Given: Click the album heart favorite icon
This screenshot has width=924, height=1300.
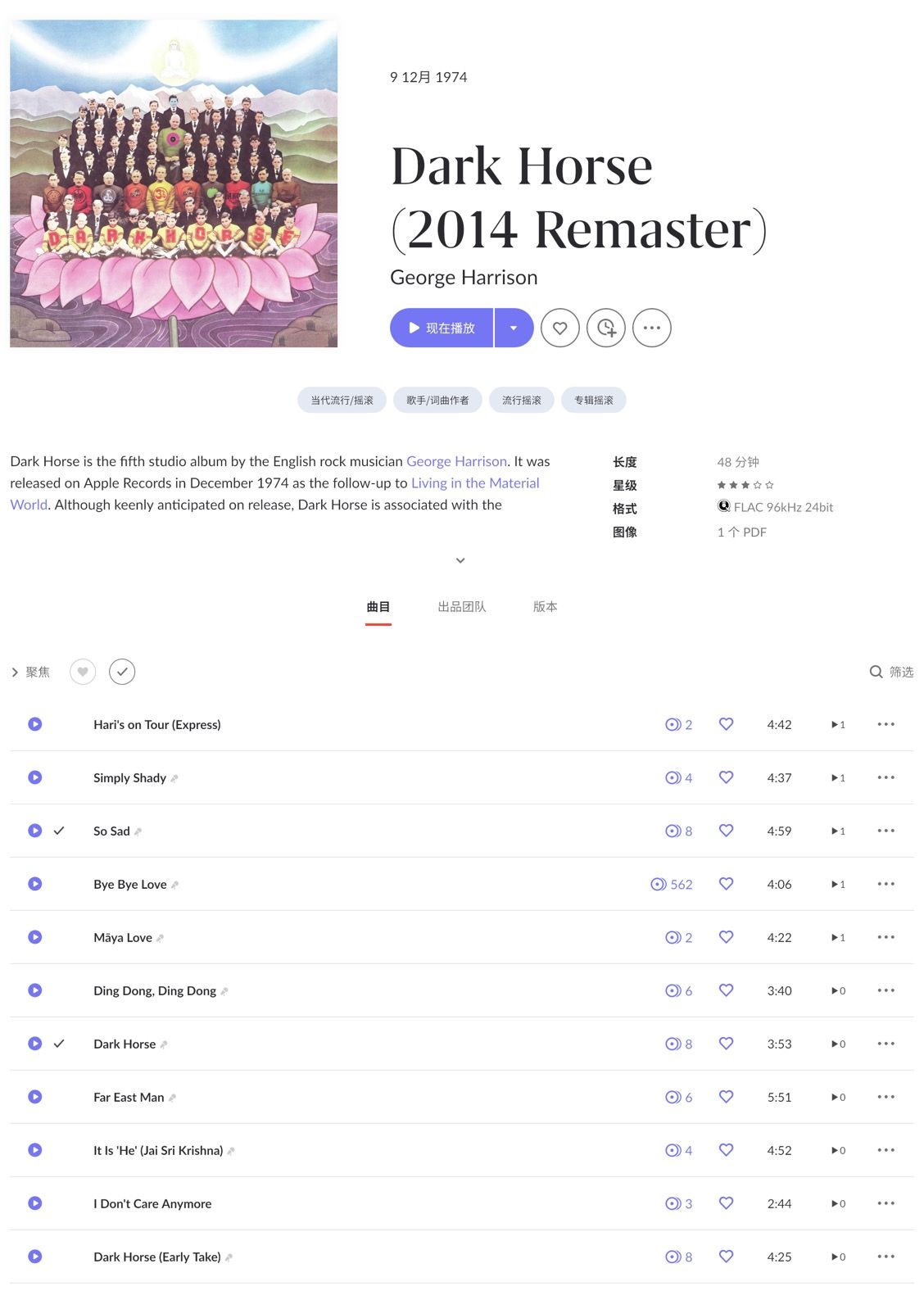Looking at the screenshot, I should tap(560, 328).
